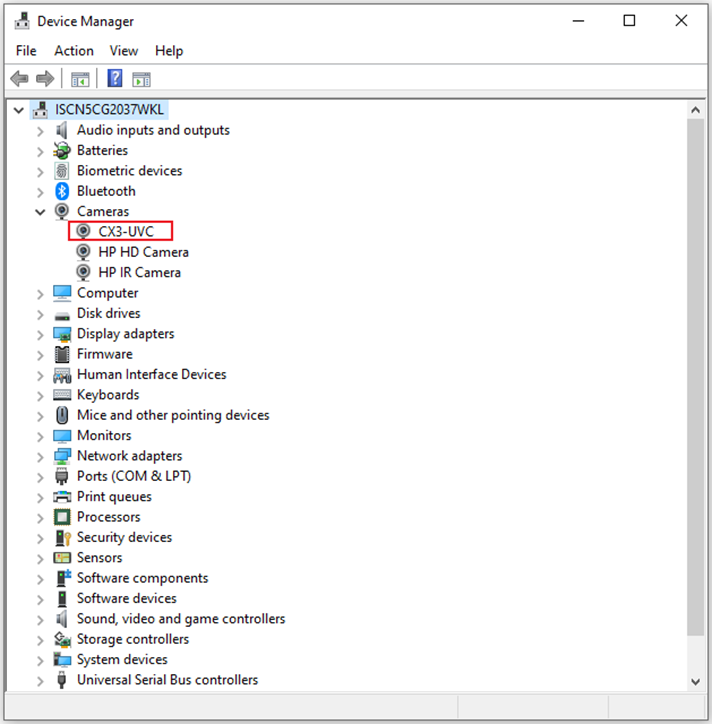Collapse the Cameras category
Screen dimensions: 712x724
coord(40,212)
